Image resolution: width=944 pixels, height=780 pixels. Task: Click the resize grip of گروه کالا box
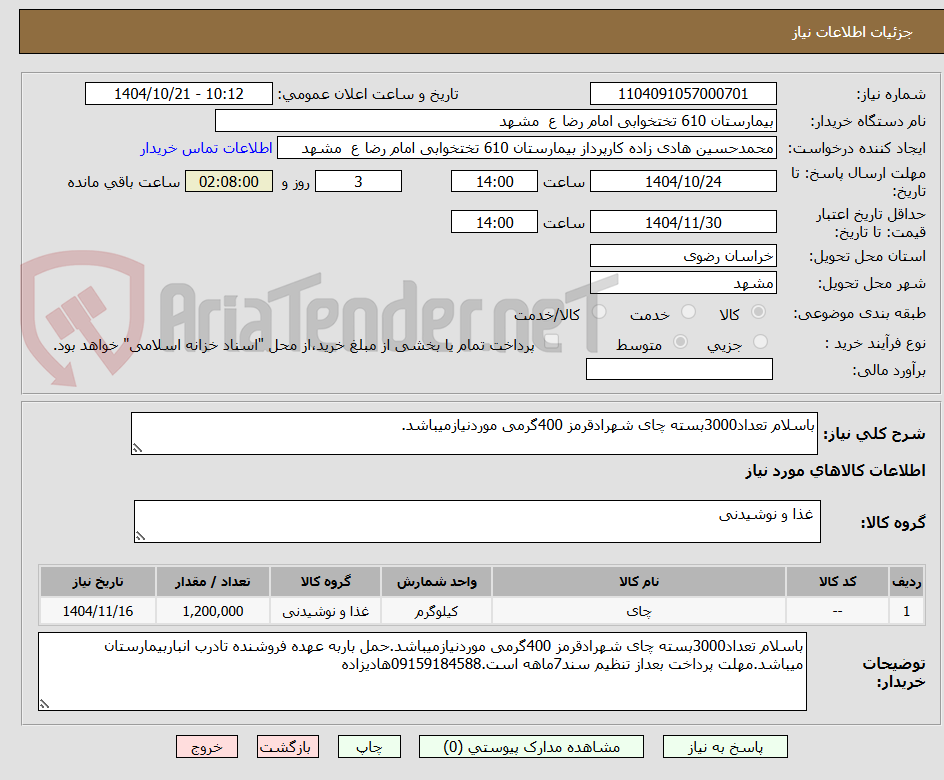(x=141, y=536)
